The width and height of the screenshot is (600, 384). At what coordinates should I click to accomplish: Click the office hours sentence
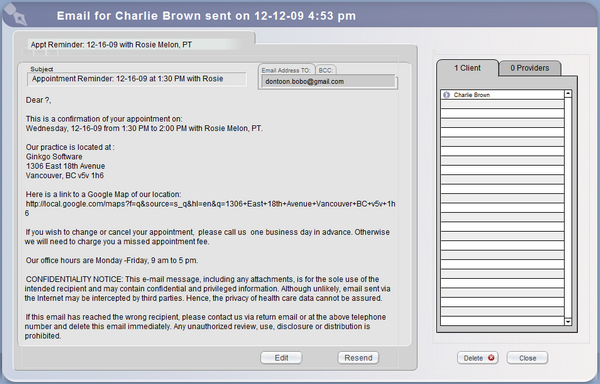(x=112, y=260)
